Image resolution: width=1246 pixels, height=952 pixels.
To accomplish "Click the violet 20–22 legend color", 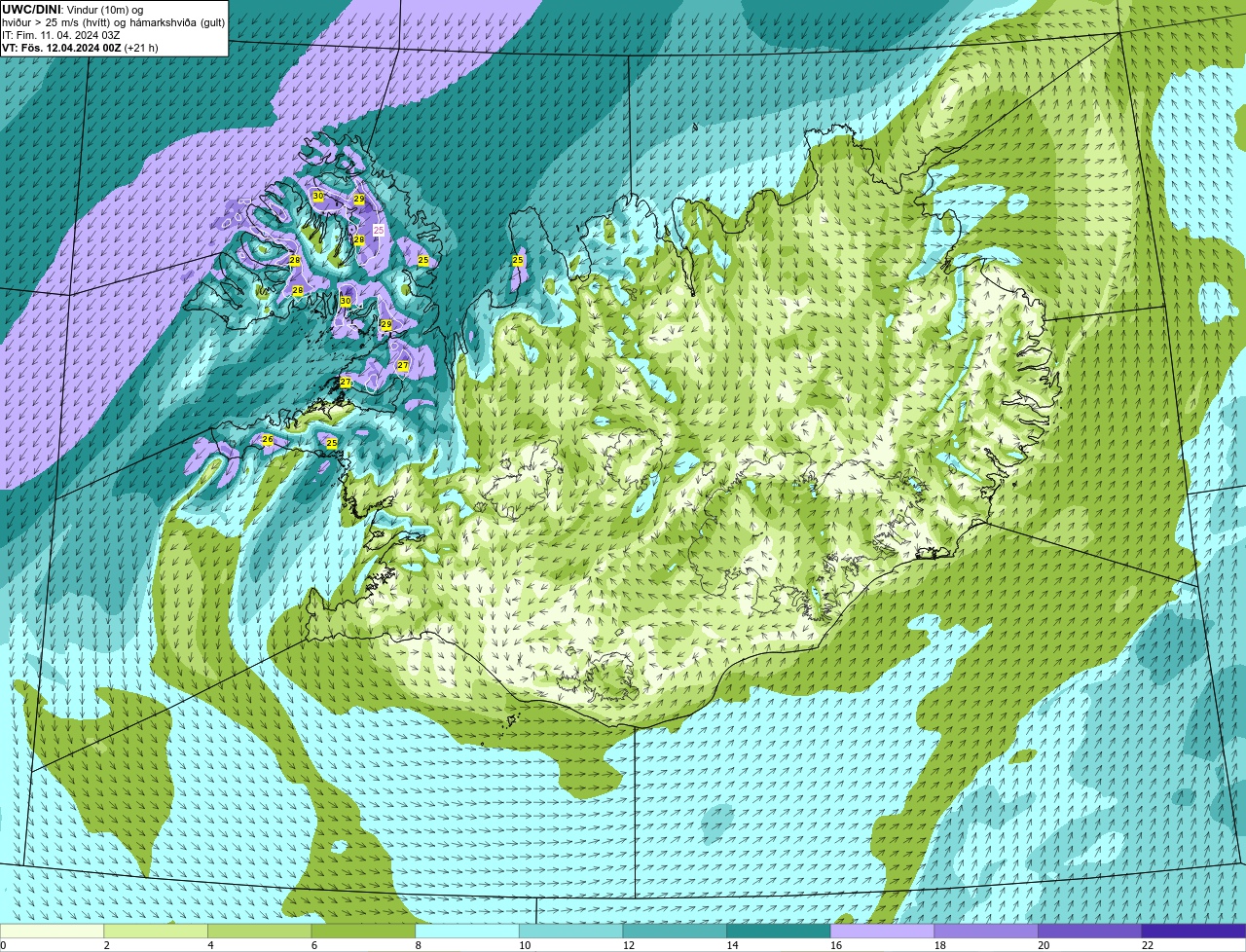I will pyautogui.click(x=1090, y=931).
